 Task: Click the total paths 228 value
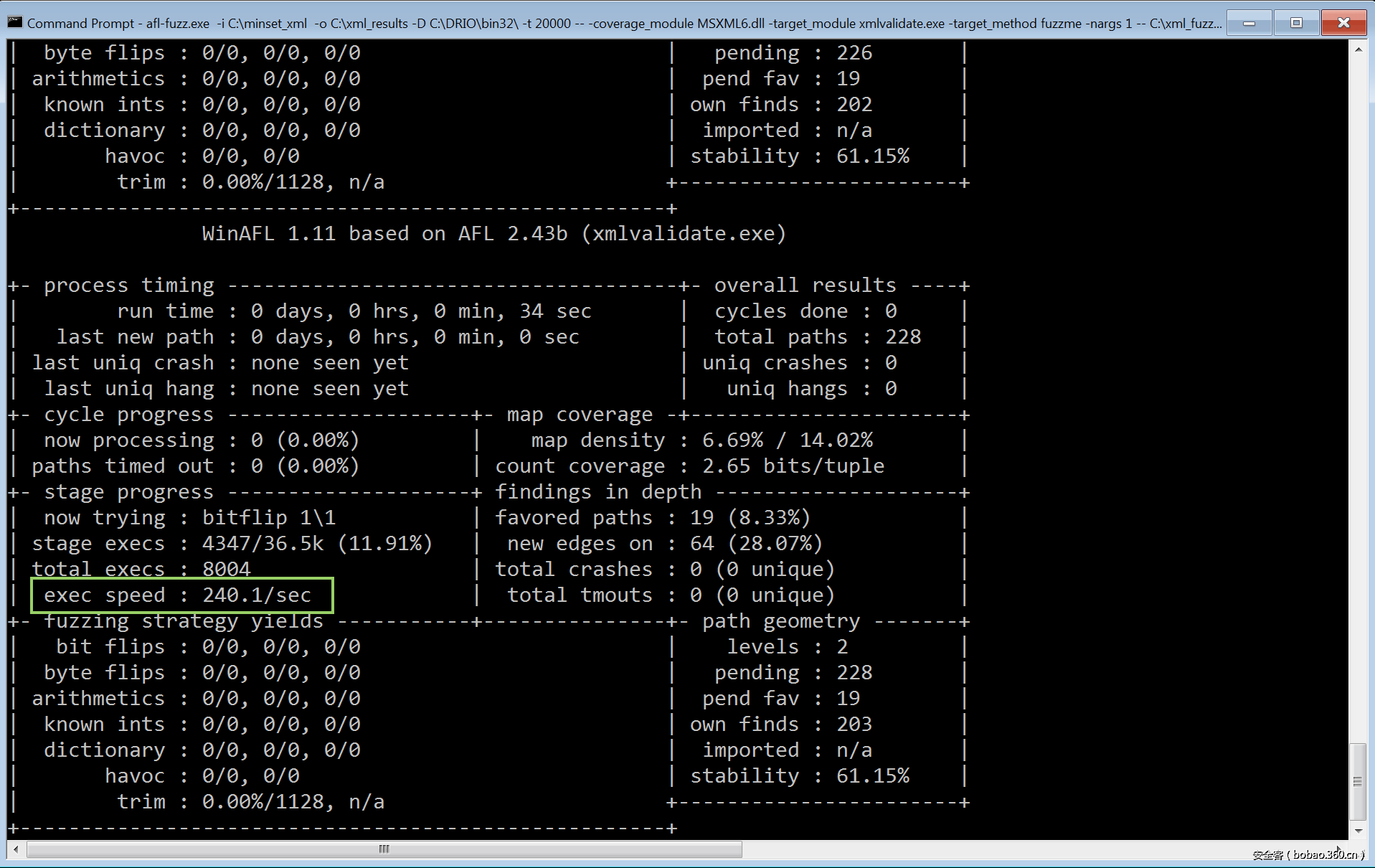point(902,337)
